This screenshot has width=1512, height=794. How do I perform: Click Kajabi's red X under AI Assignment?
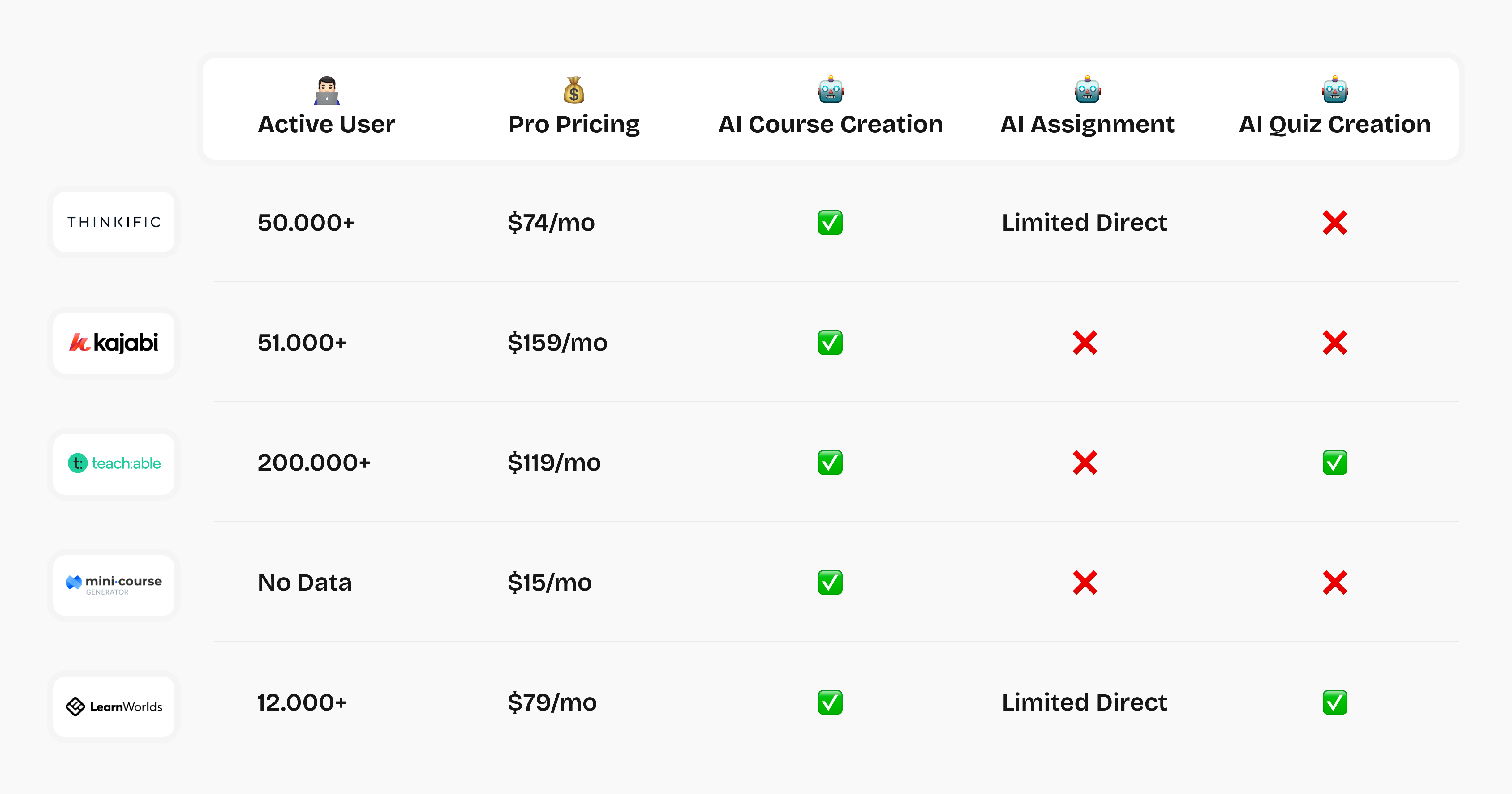(x=1085, y=343)
